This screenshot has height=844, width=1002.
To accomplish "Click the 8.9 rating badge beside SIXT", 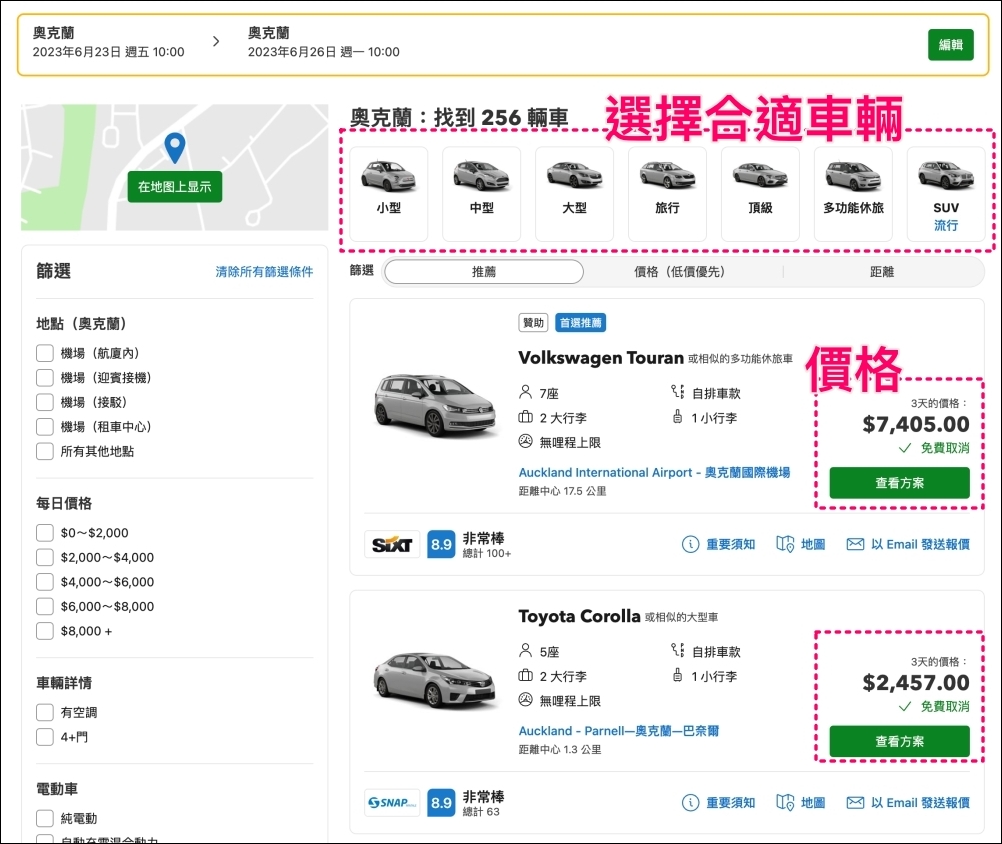I will [x=441, y=544].
